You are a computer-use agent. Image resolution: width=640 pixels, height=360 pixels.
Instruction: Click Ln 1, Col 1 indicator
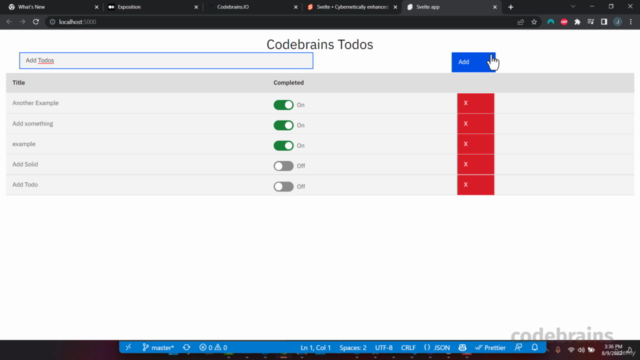pyautogui.click(x=316, y=348)
